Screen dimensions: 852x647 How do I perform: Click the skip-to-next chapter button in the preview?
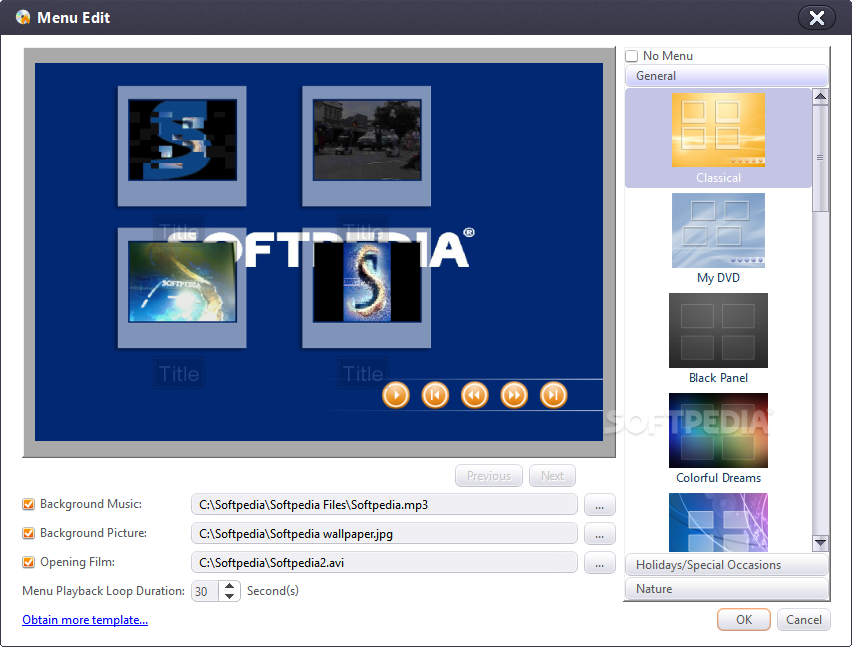point(554,395)
